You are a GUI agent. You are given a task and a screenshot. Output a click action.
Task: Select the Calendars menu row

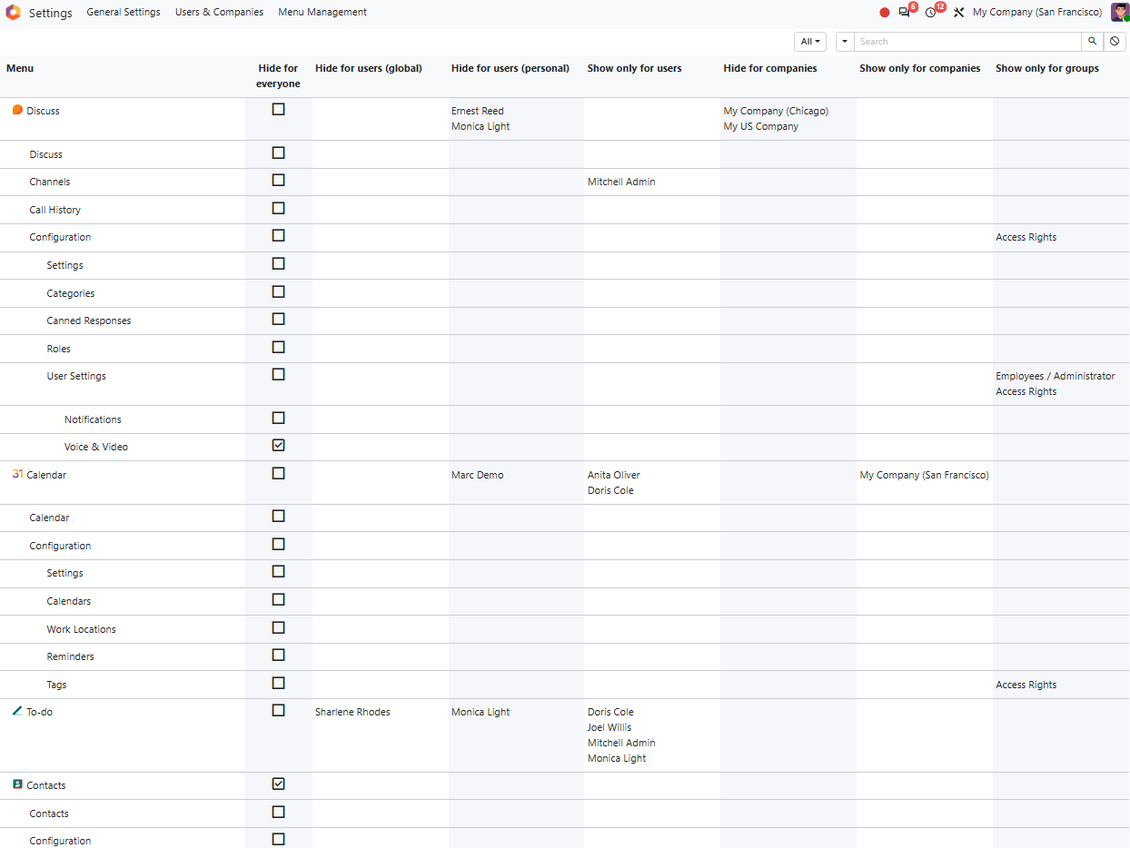68,601
